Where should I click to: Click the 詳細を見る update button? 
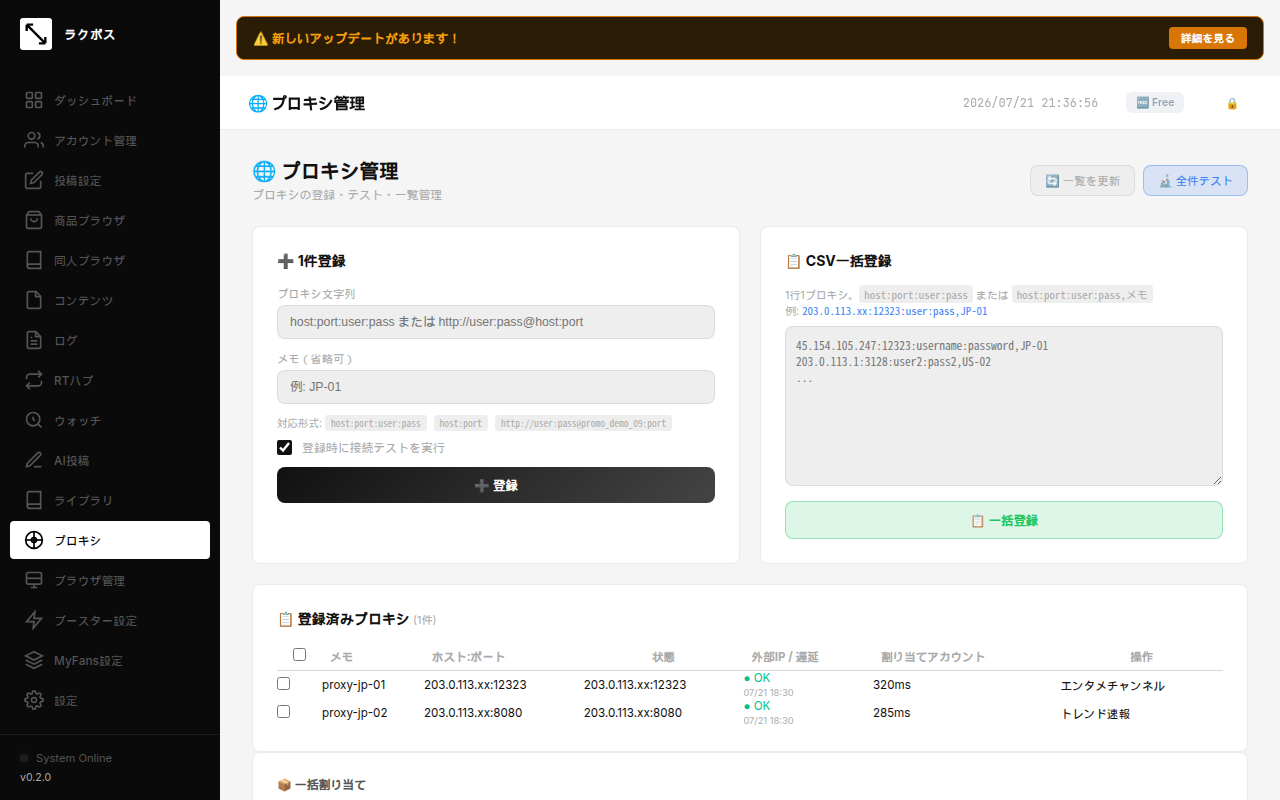pyautogui.click(x=1208, y=38)
